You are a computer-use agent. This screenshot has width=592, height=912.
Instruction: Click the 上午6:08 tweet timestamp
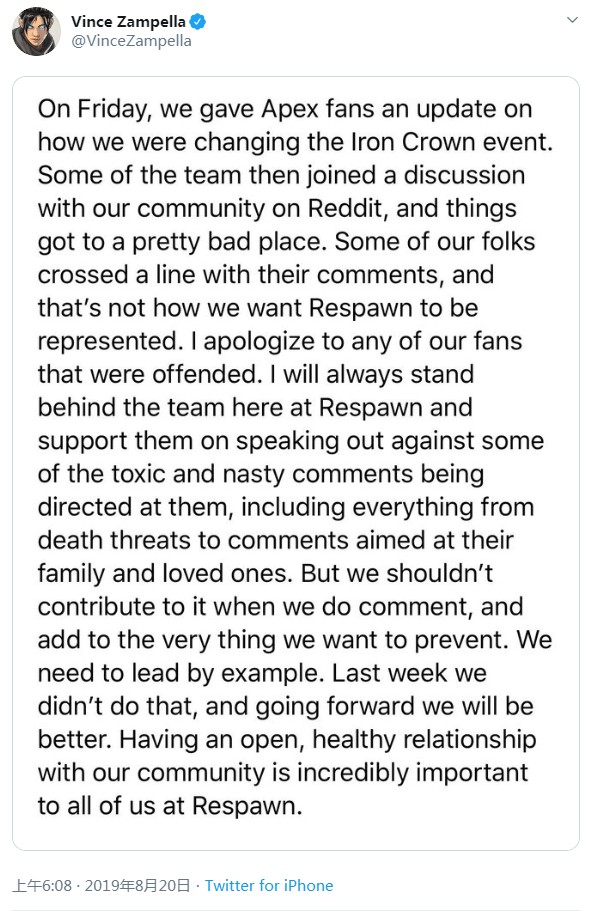pos(42,885)
